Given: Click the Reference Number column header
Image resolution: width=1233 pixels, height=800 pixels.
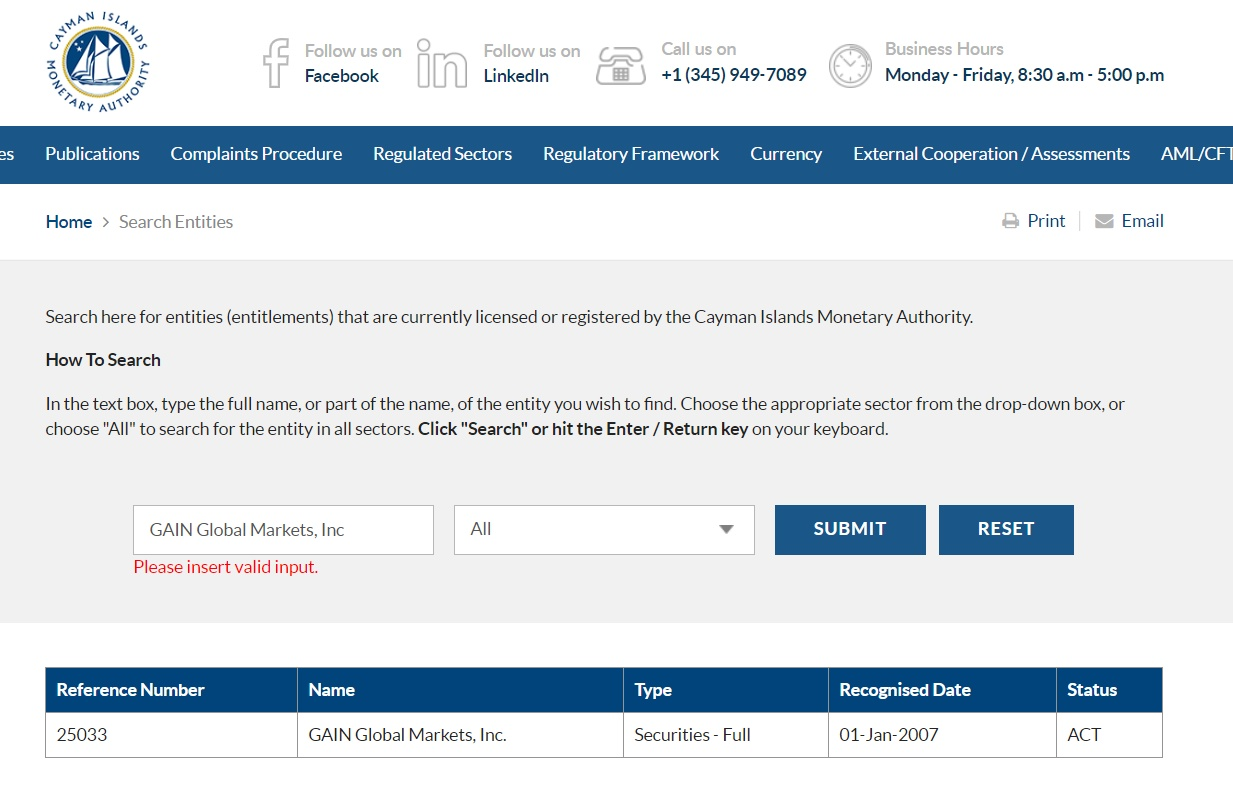Looking at the screenshot, I should point(172,690).
